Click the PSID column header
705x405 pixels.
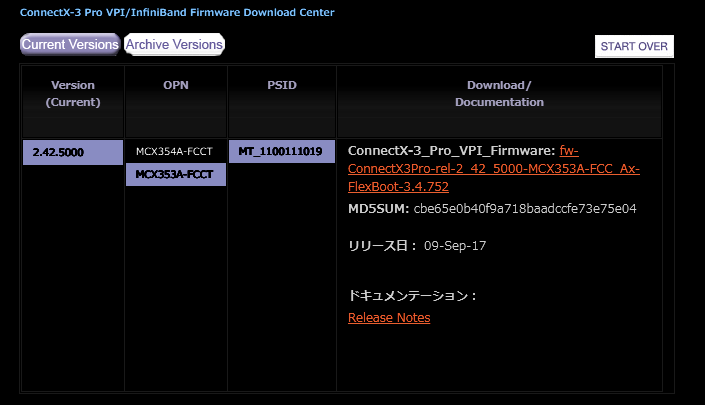(281, 85)
